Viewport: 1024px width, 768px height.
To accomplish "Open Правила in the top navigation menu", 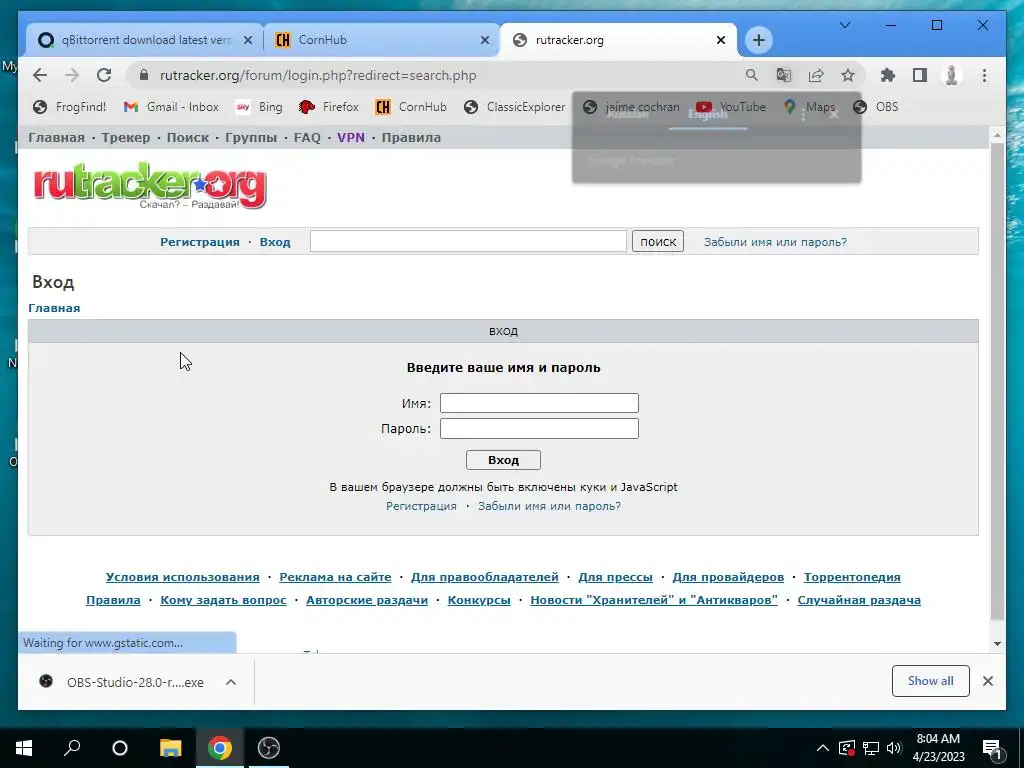I will pyautogui.click(x=411, y=138).
